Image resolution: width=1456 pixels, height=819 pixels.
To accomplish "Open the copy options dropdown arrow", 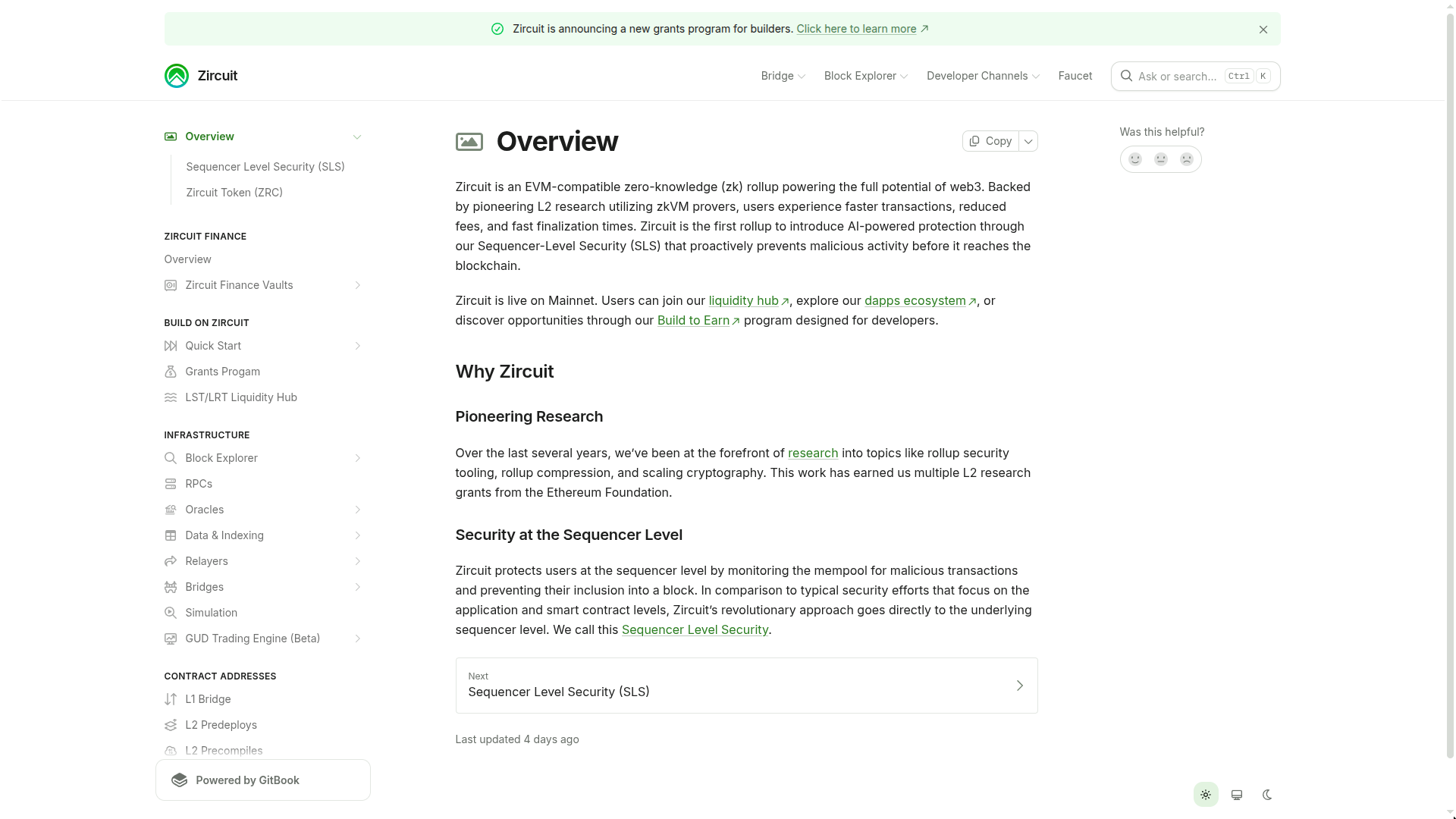I will click(x=1028, y=141).
